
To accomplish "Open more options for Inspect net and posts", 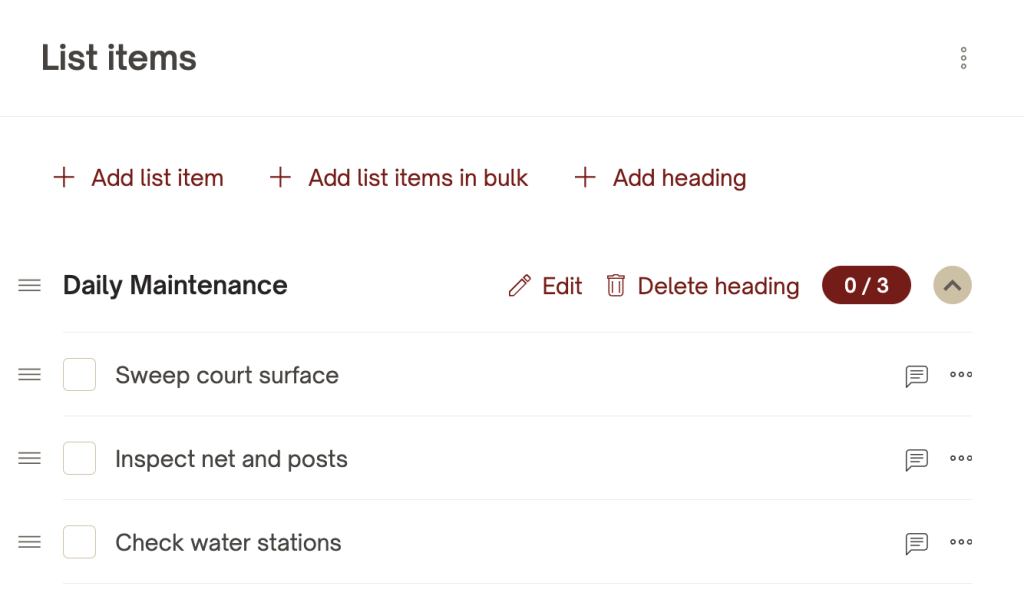I will pos(961,459).
